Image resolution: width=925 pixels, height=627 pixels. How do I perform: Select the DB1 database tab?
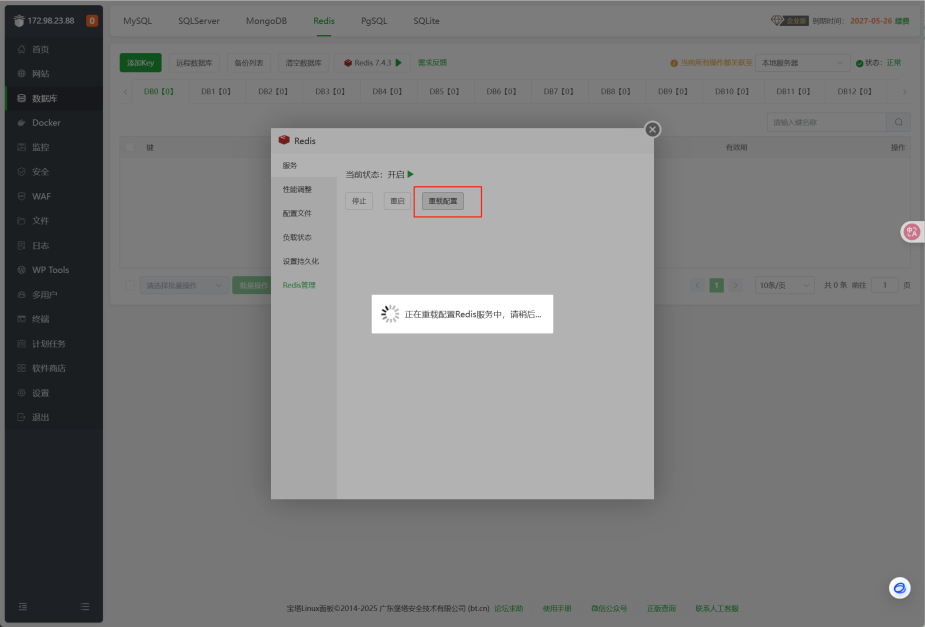tap(216, 91)
